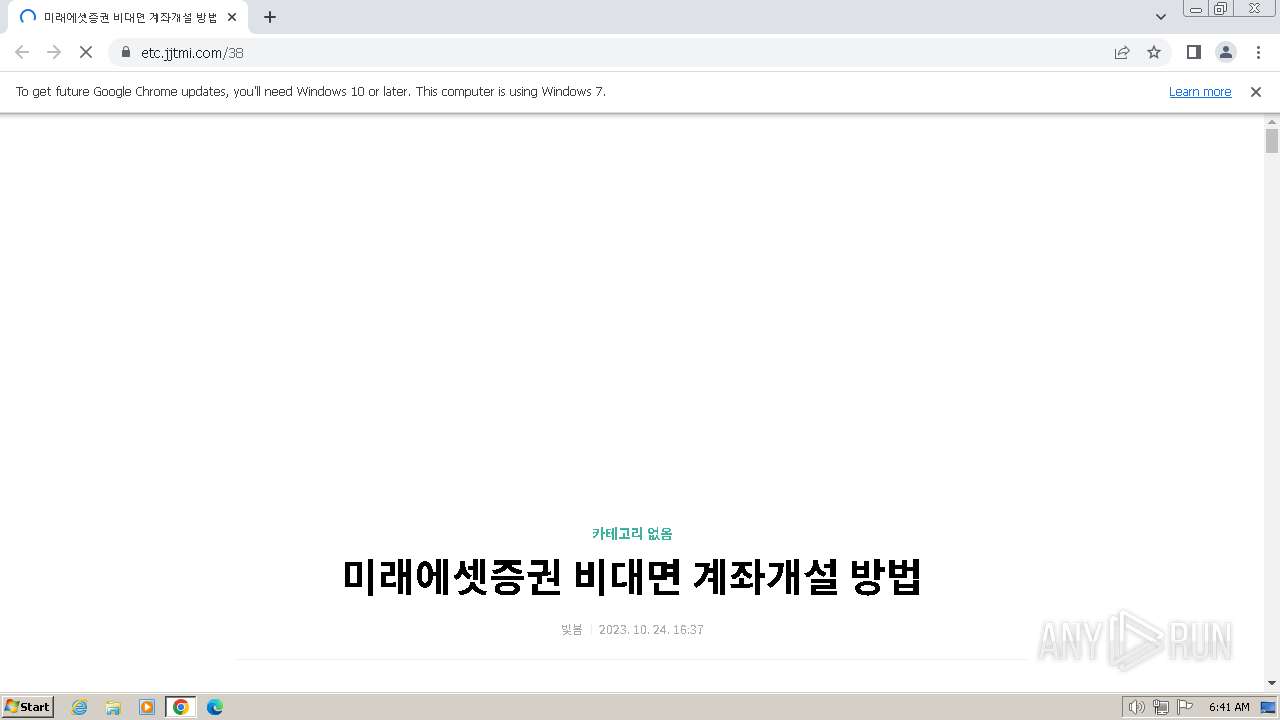Go back to previous page
Viewport: 1280px width, 720px height.
[x=22, y=52]
